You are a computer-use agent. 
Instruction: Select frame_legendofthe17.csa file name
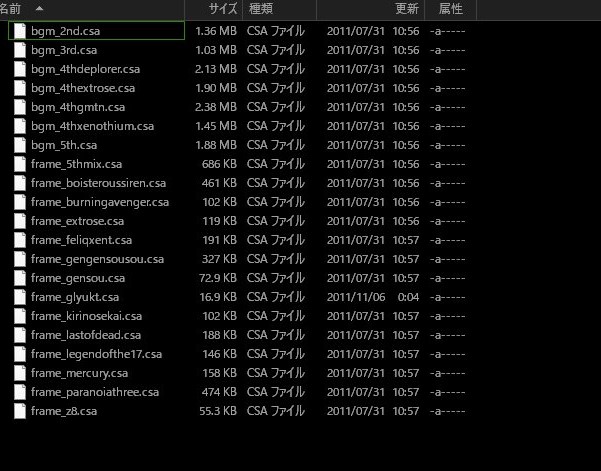(x=96, y=354)
